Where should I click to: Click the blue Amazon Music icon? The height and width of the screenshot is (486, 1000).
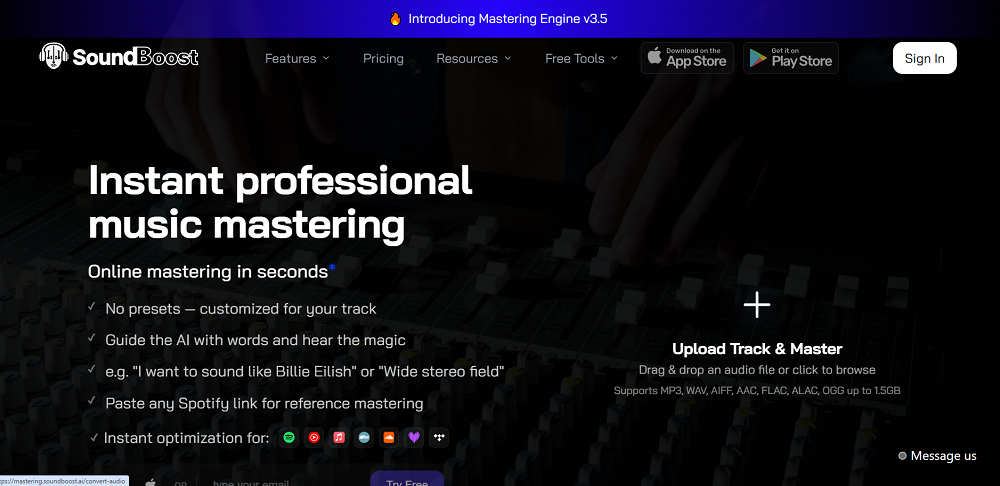pyautogui.click(x=364, y=438)
